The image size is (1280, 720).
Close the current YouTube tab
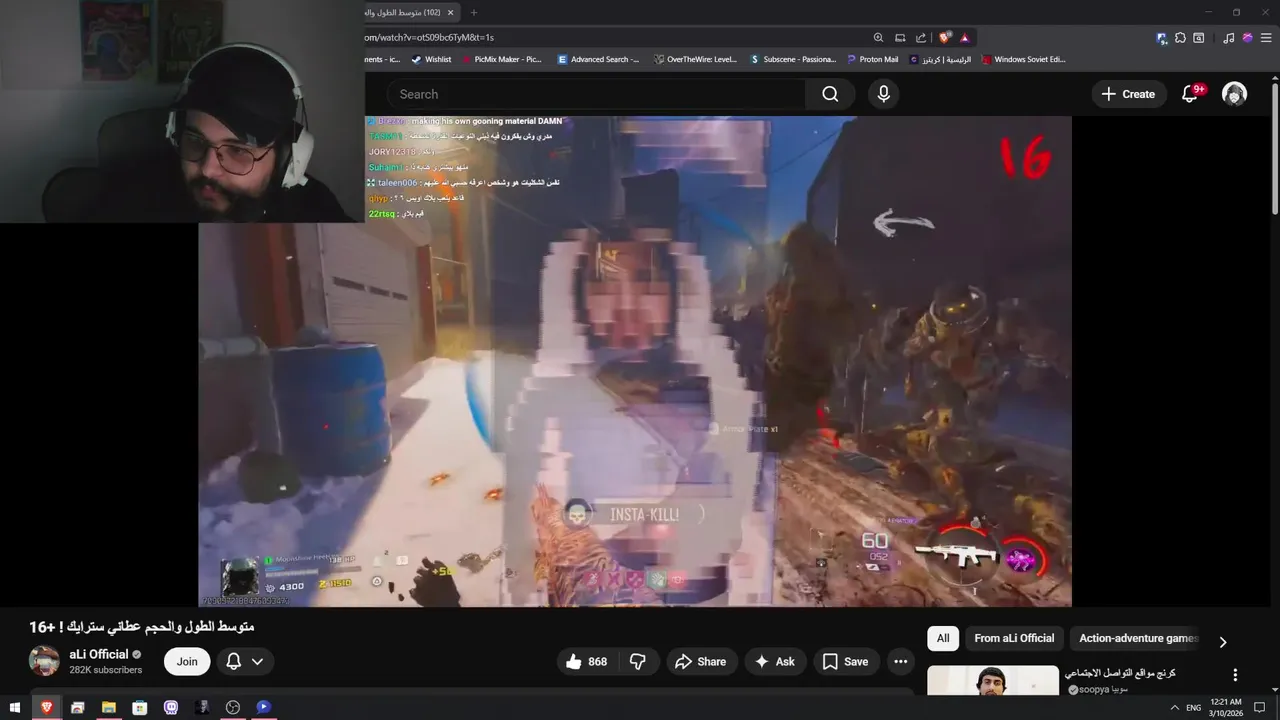(x=450, y=12)
